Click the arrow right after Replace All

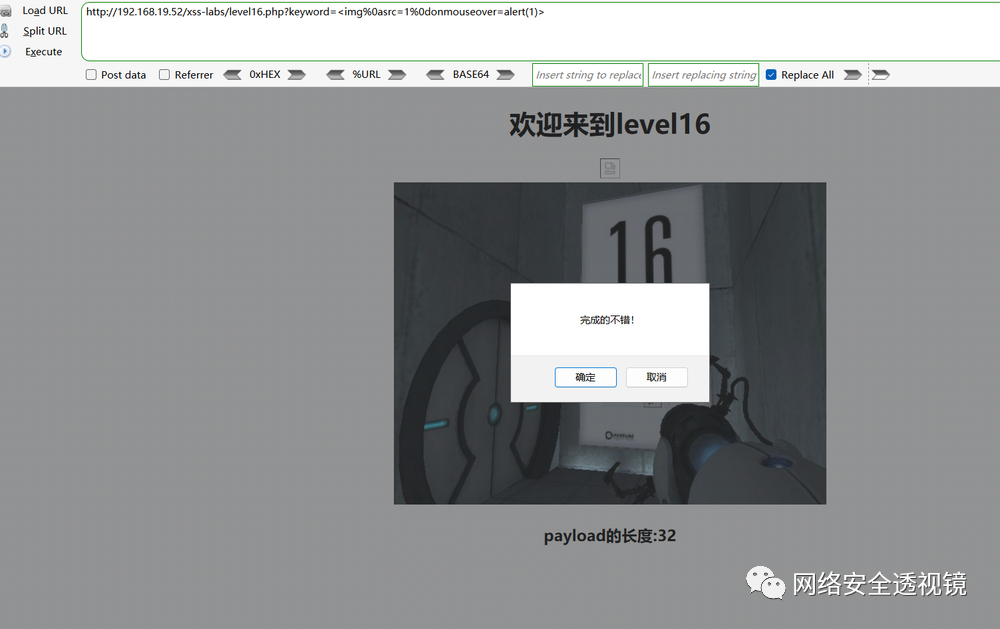853,75
